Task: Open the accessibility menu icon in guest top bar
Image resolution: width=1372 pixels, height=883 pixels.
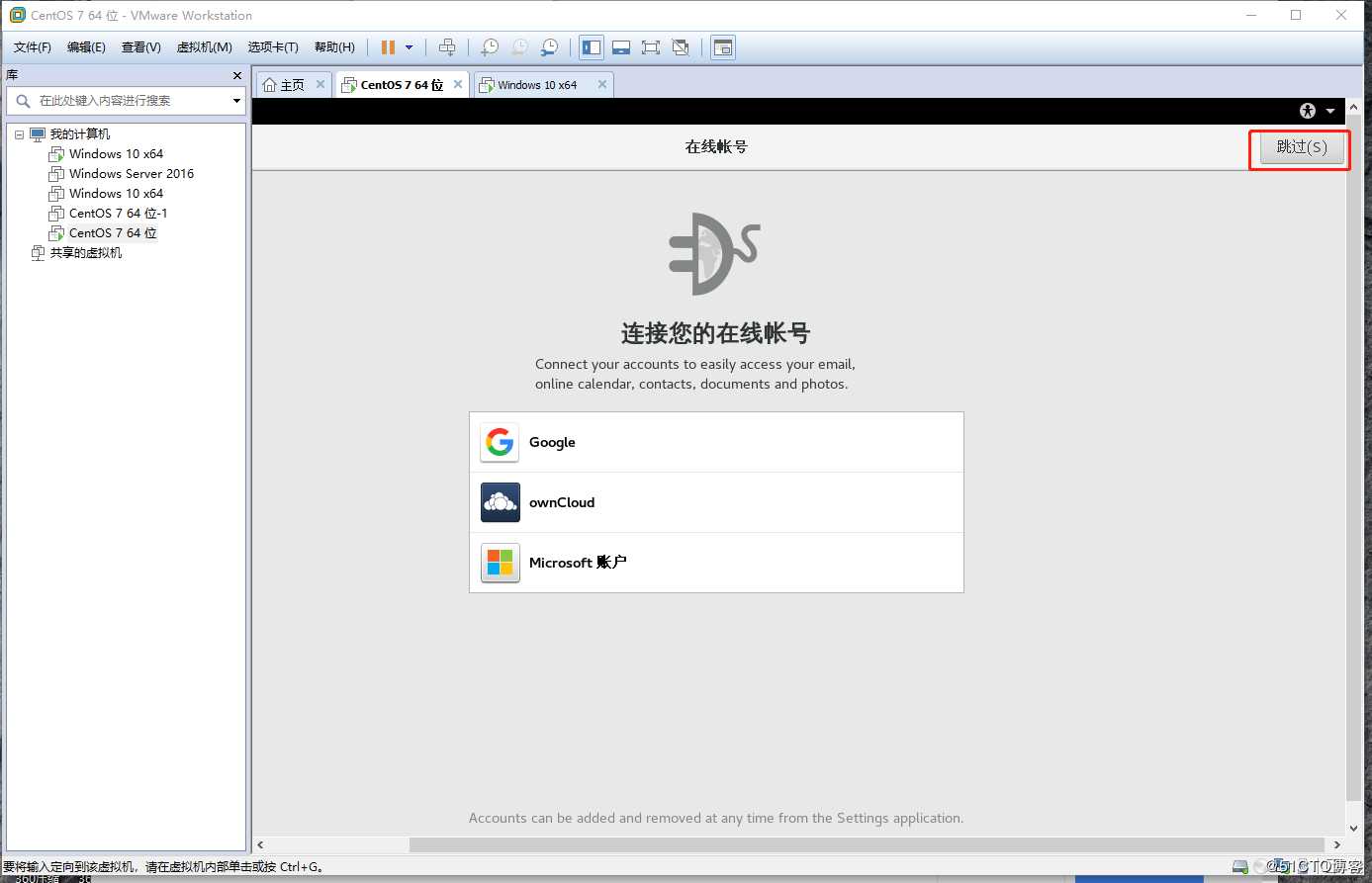Action: tap(1308, 111)
